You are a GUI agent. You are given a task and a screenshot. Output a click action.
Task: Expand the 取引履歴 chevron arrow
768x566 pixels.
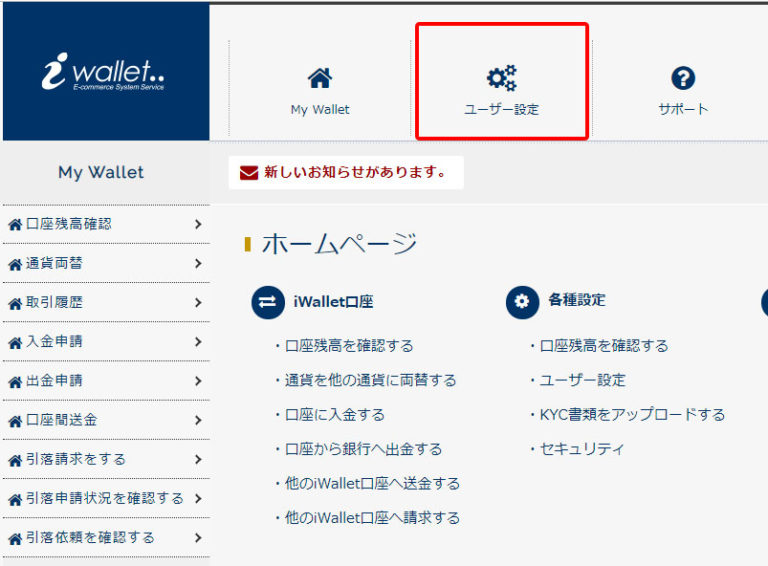(198, 303)
